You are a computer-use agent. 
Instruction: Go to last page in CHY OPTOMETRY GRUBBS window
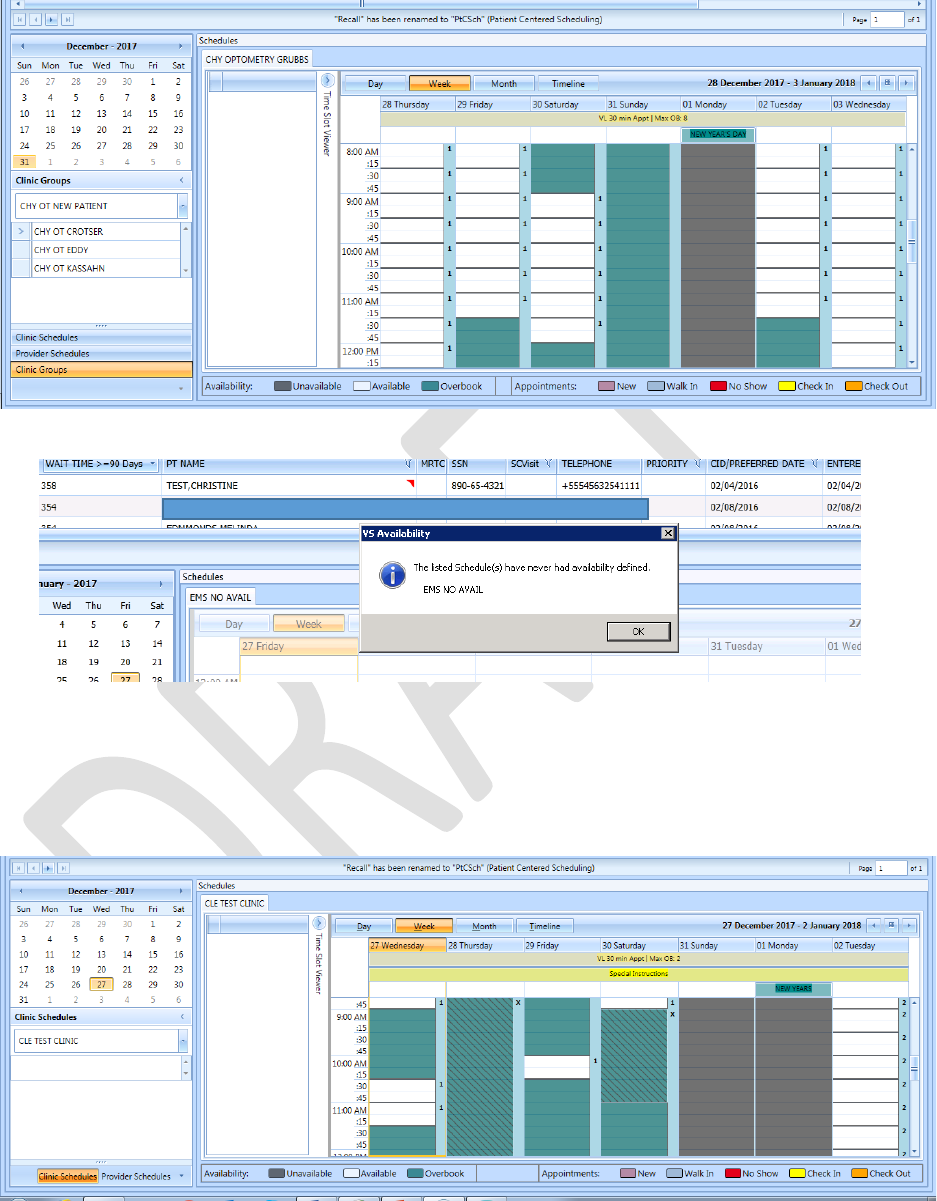click(67, 19)
